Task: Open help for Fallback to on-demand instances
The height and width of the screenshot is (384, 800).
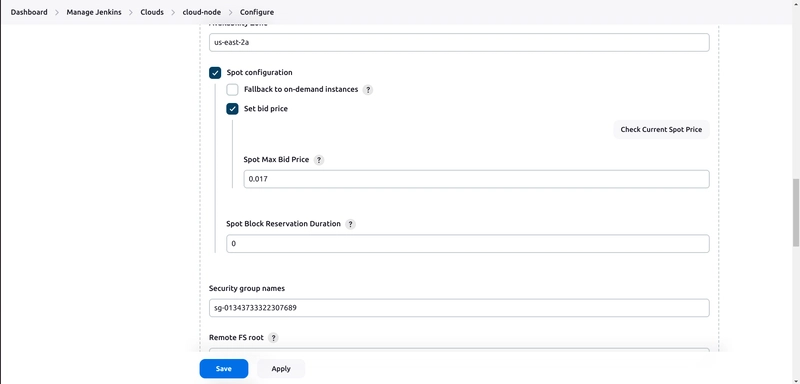Action: point(368,90)
